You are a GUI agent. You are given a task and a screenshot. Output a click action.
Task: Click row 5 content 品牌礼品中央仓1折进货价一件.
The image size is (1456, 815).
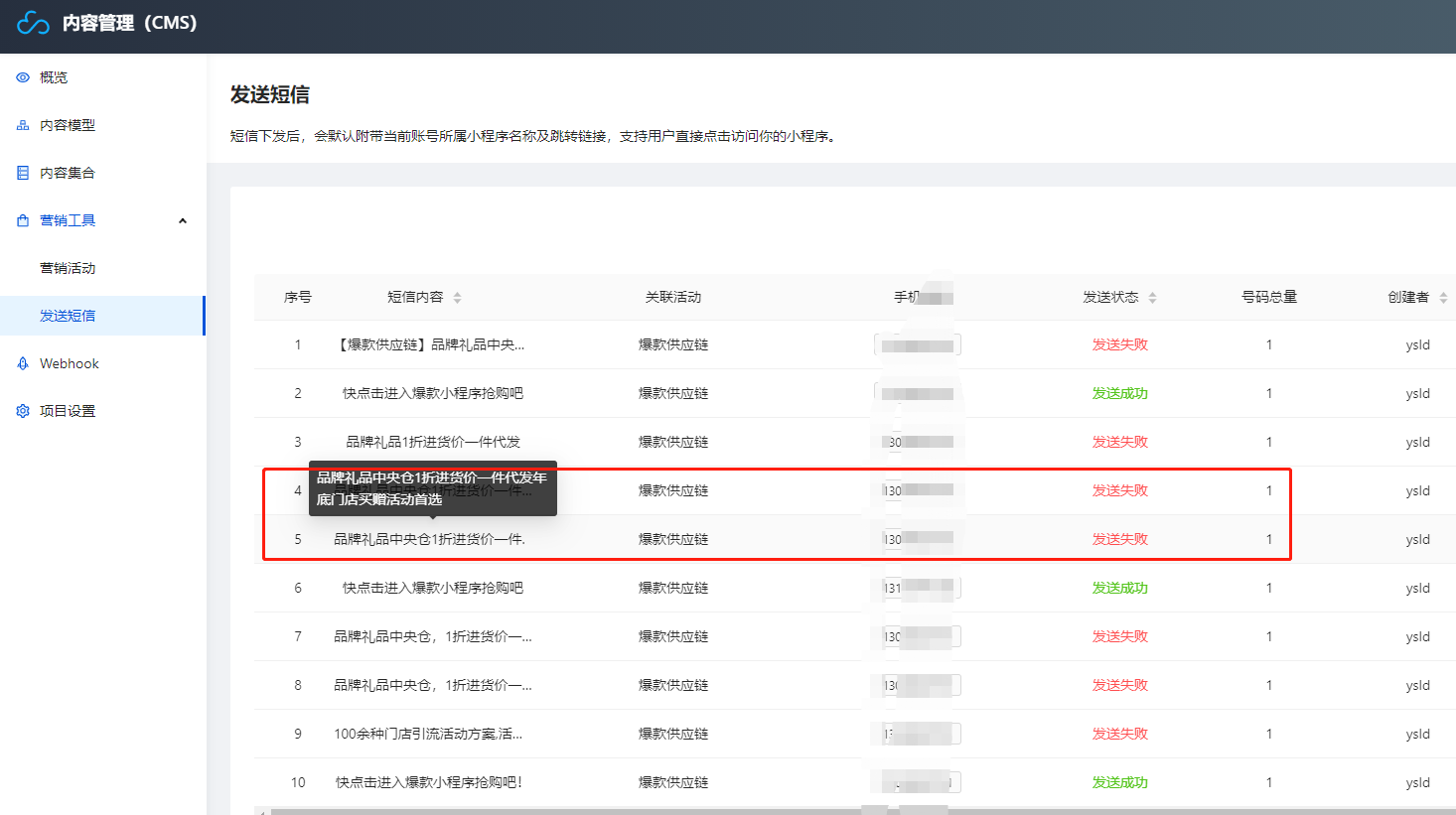point(429,539)
